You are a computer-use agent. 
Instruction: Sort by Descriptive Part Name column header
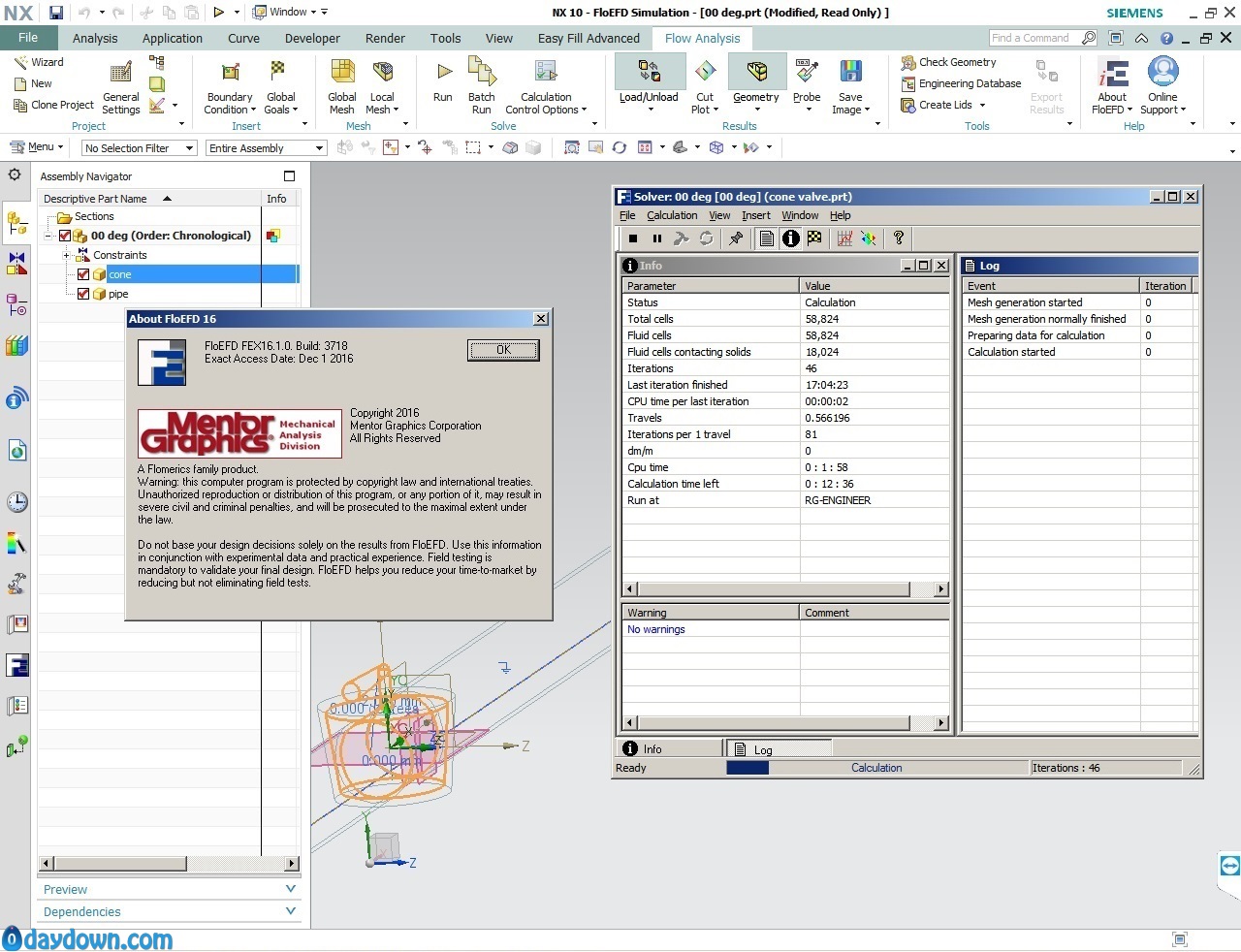[x=150, y=199]
